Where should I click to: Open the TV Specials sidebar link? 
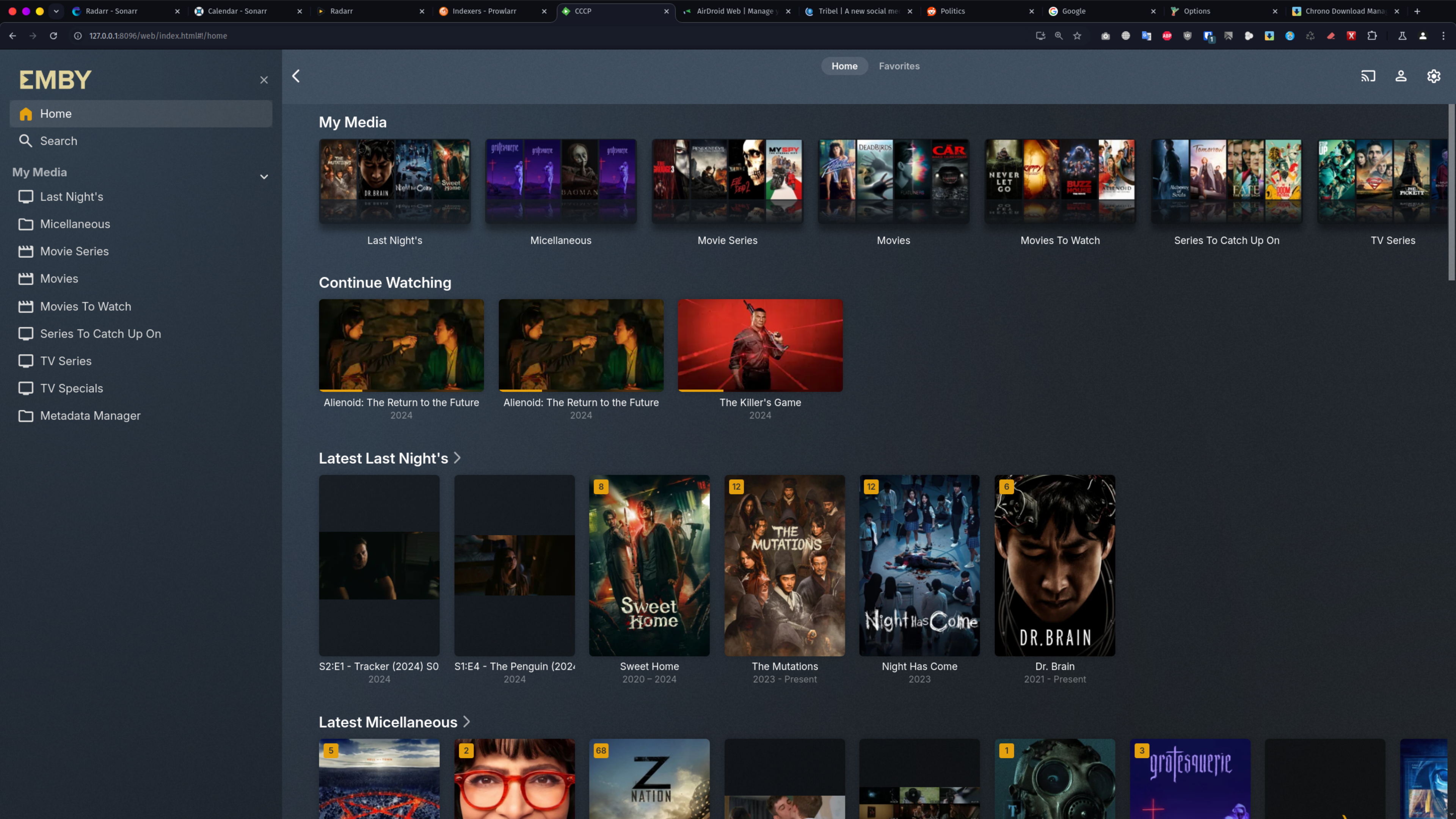(71, 388)
